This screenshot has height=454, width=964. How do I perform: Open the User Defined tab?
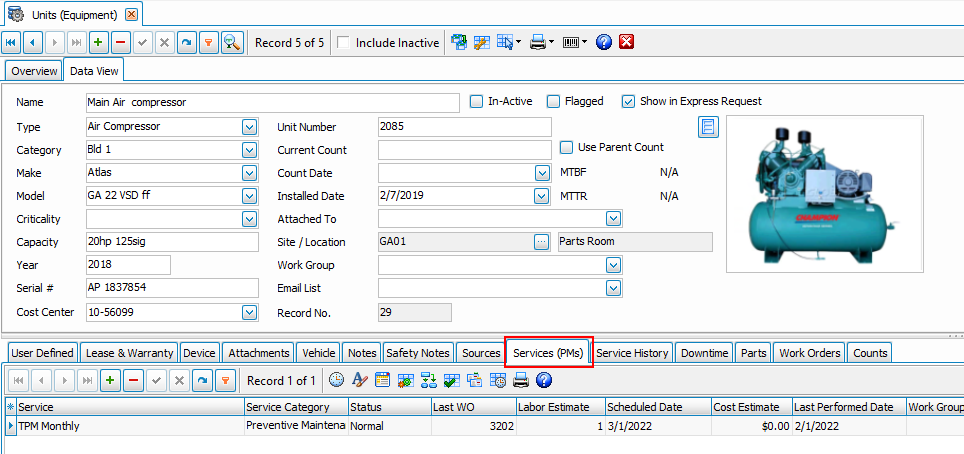pos(42,353)
